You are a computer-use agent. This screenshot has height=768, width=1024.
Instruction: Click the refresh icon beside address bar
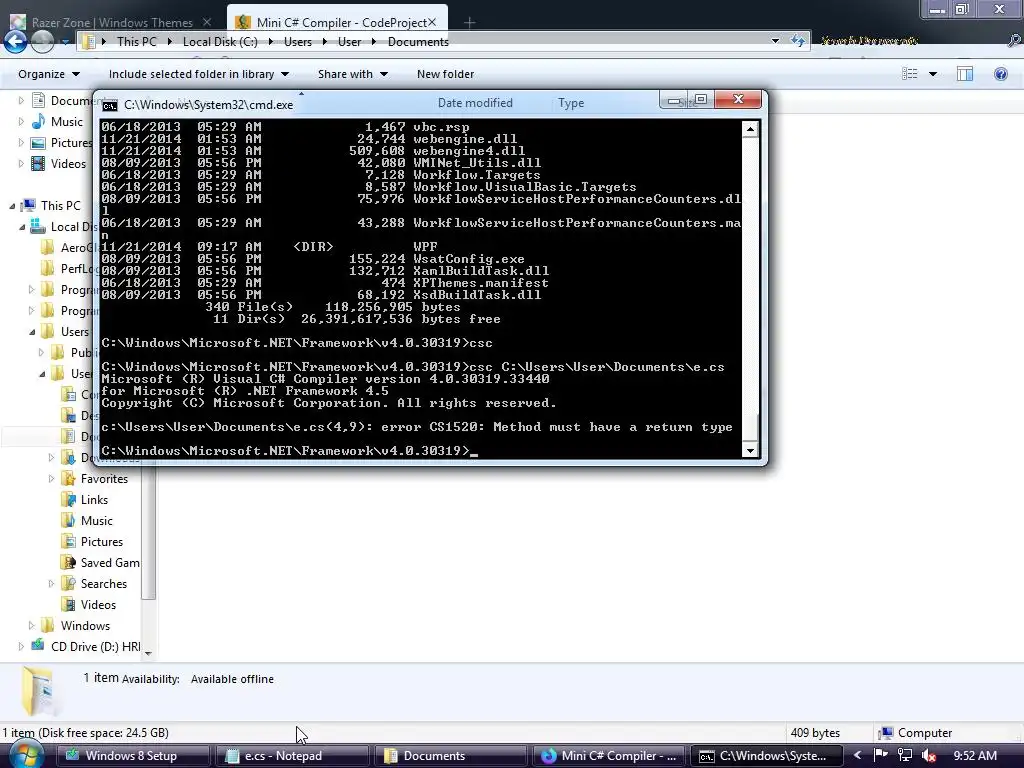(x=797, y=41)
